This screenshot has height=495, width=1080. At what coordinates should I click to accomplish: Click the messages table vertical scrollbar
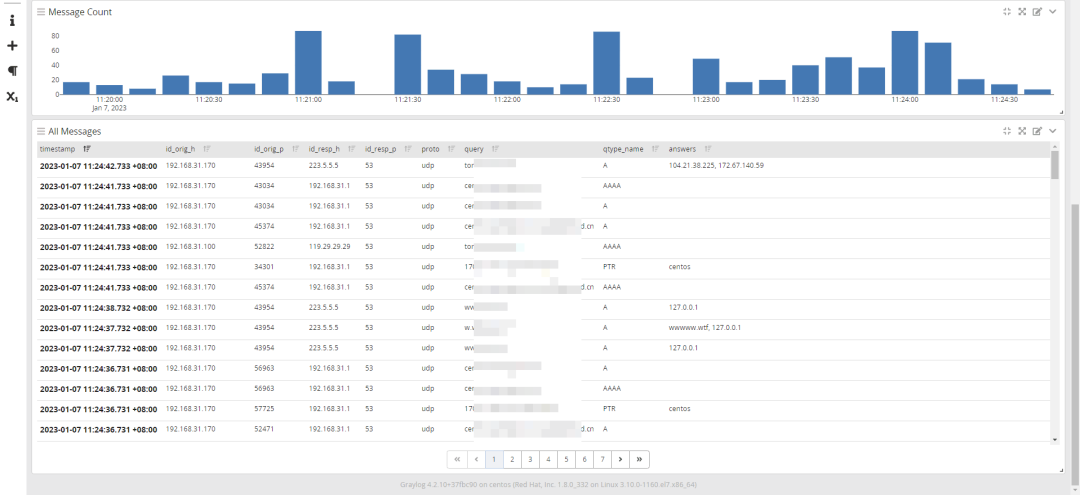[x=1055, y=293]
